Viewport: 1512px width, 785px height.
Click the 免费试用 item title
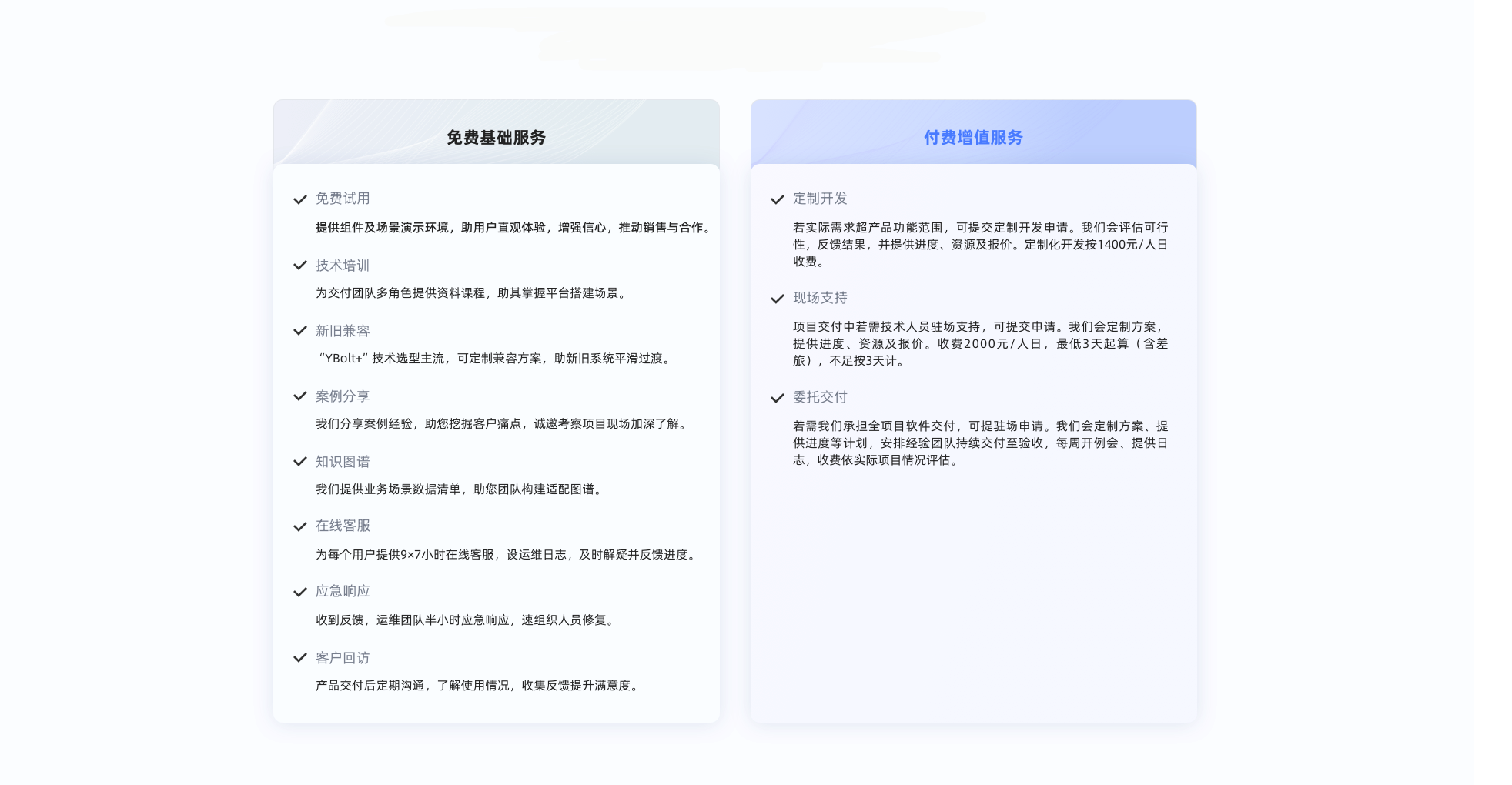click(343, 199)
